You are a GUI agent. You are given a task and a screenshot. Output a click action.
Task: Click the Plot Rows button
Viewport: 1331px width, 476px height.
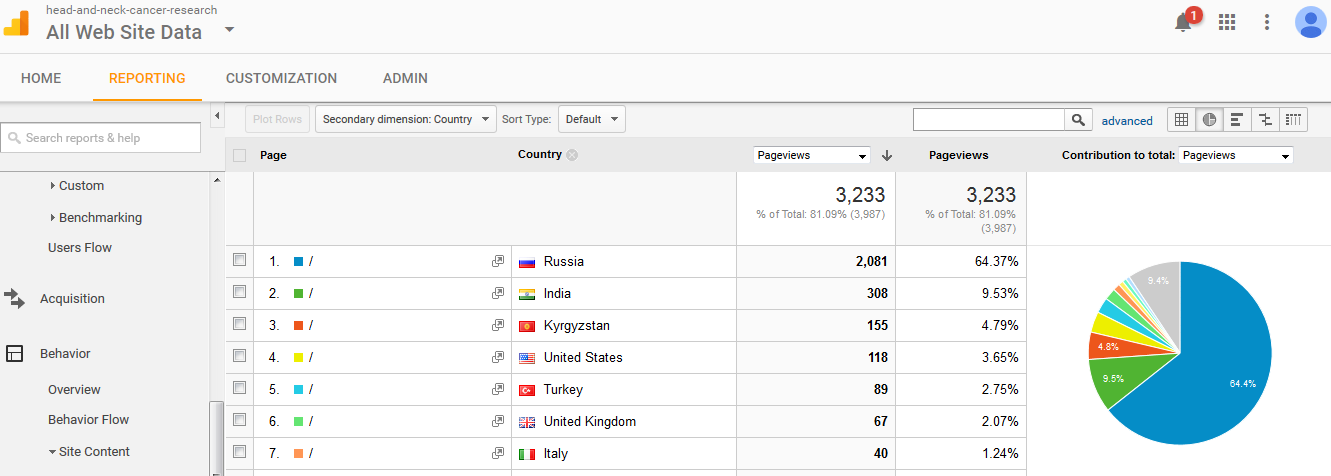(x=277, y=119)
